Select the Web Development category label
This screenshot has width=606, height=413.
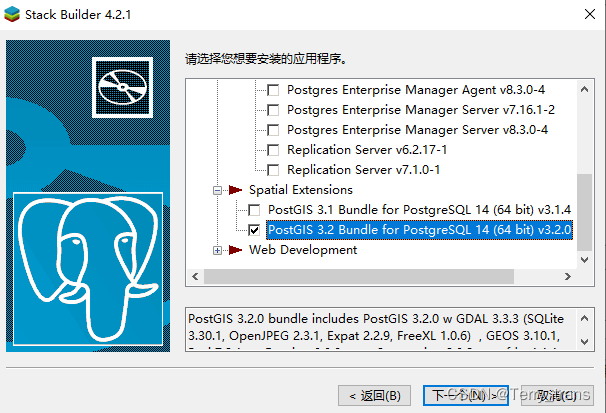pos(303,250)
